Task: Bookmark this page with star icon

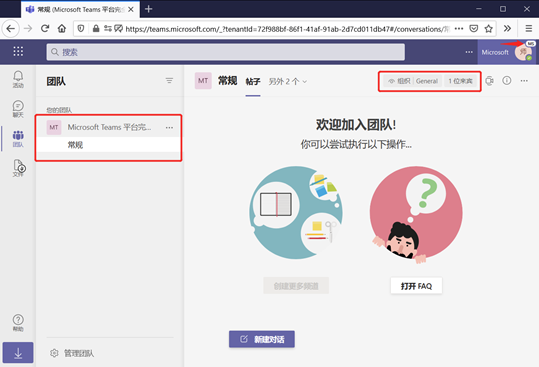Action: 488,29
